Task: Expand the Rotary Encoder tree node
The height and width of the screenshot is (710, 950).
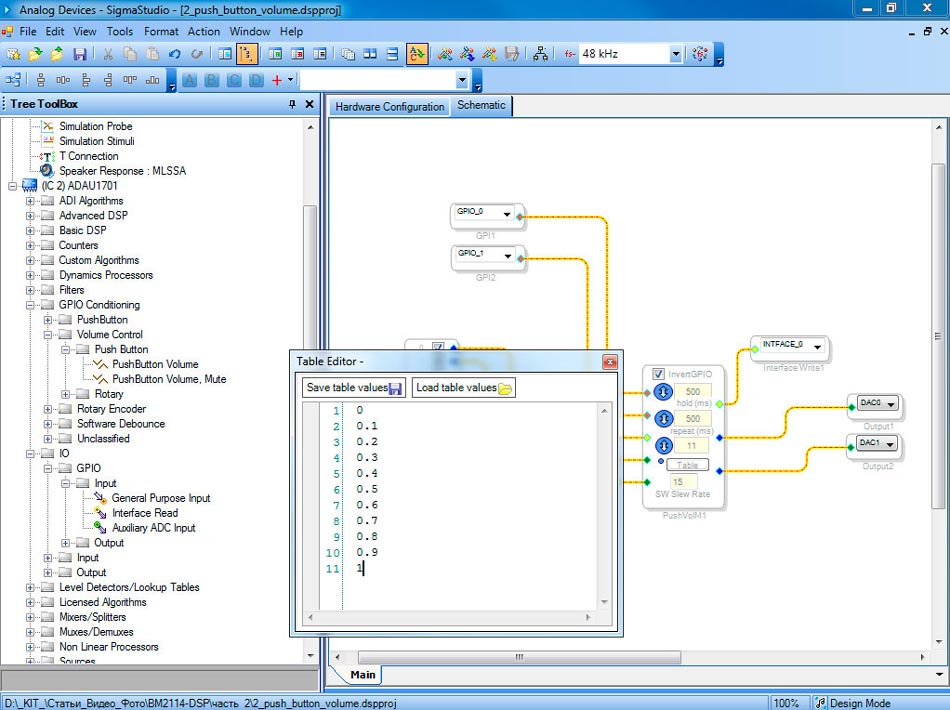Action: point(48,409)
